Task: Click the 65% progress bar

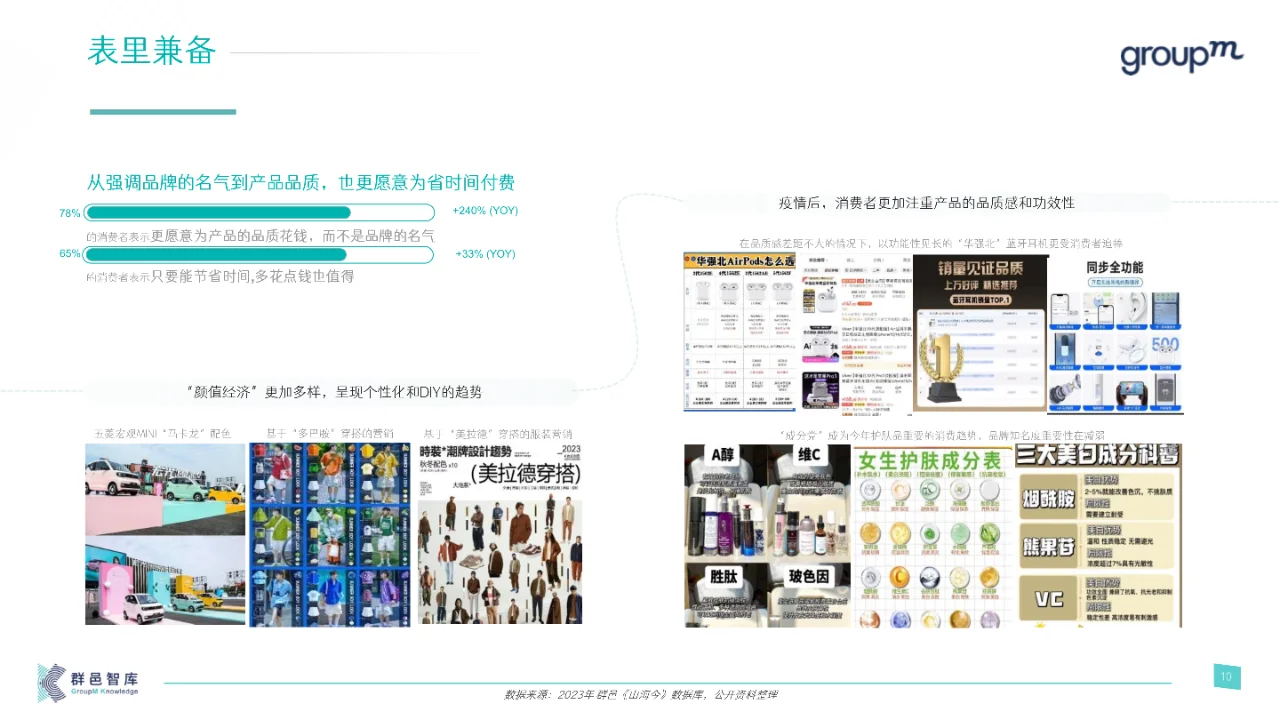Action: pos(259,254)
